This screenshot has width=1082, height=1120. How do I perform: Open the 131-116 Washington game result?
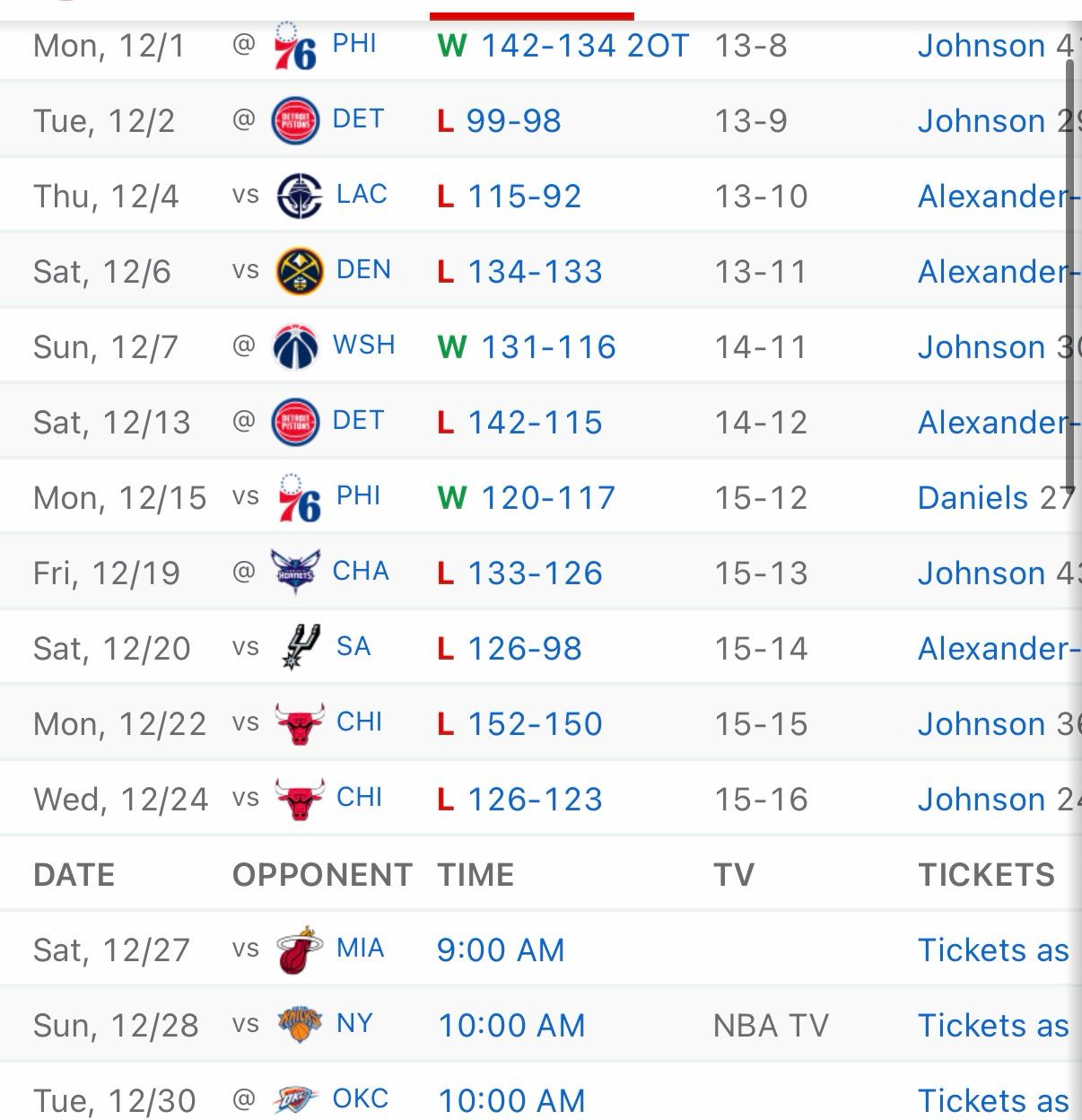click(x=548, y=347)
